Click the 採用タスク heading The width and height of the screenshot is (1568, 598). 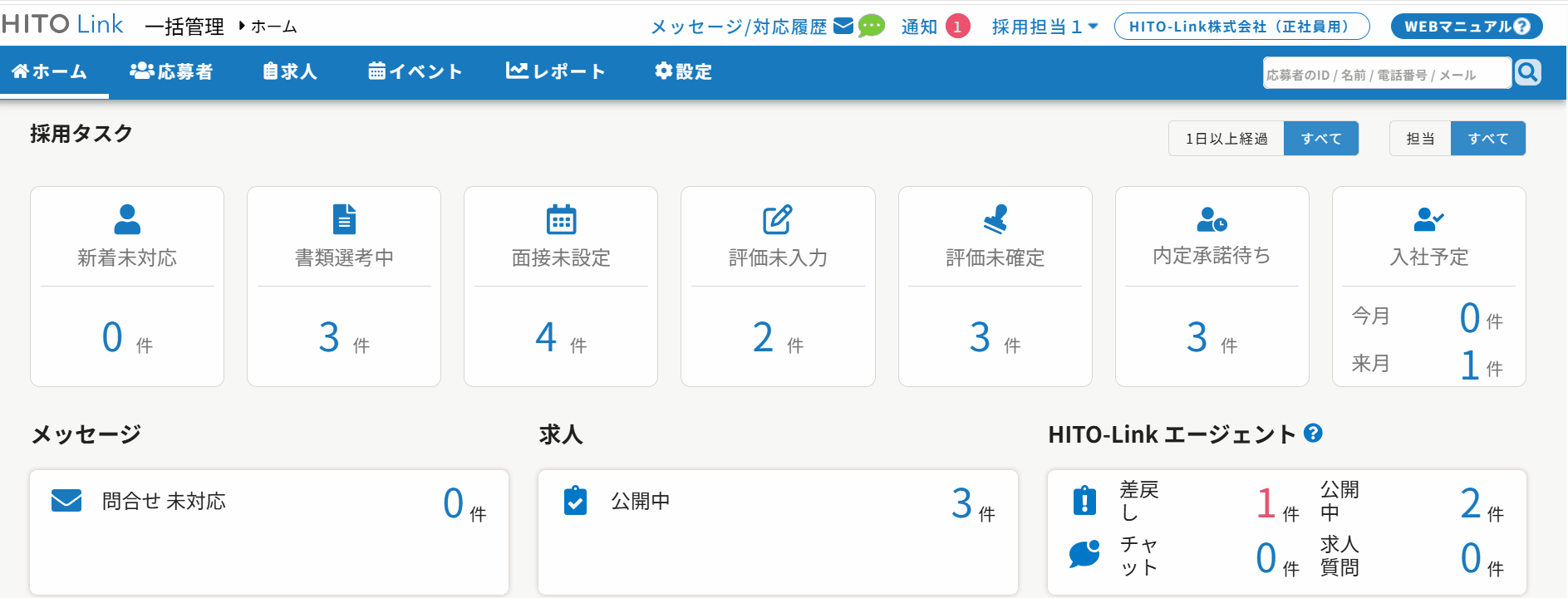[x=81, y=134]
